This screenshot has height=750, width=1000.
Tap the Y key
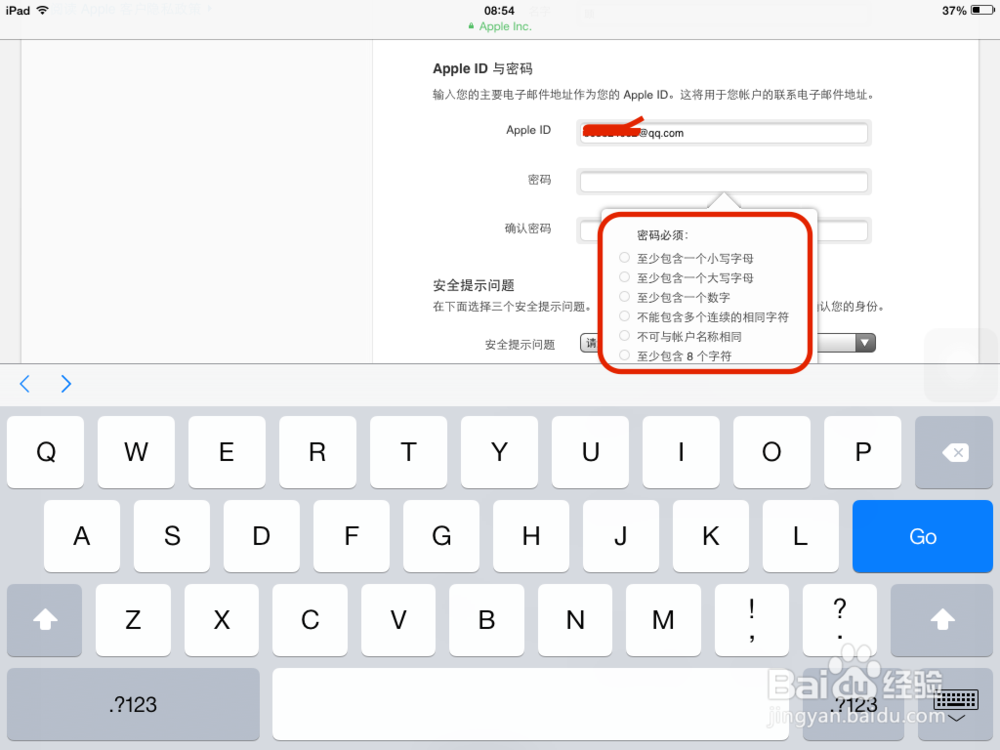pos(499,452)
